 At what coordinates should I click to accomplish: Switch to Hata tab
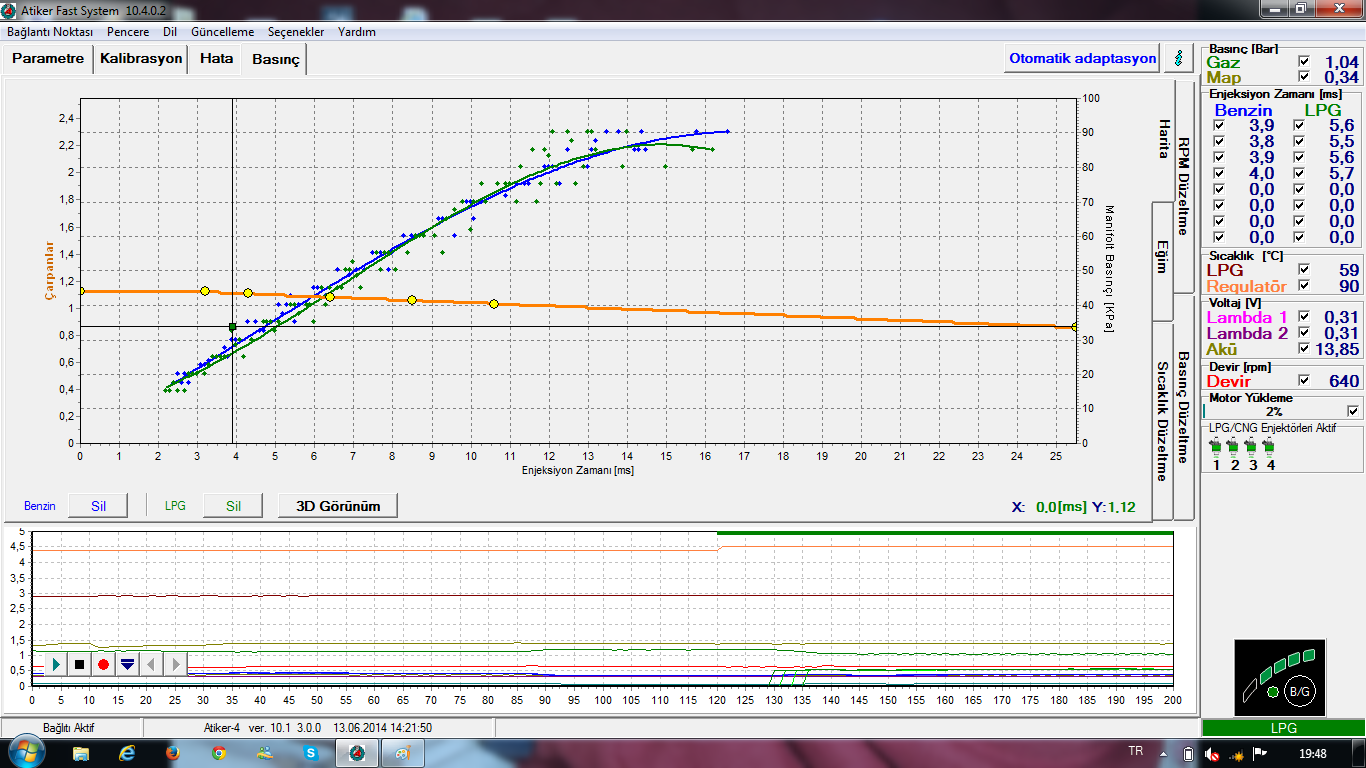[216, 59]
